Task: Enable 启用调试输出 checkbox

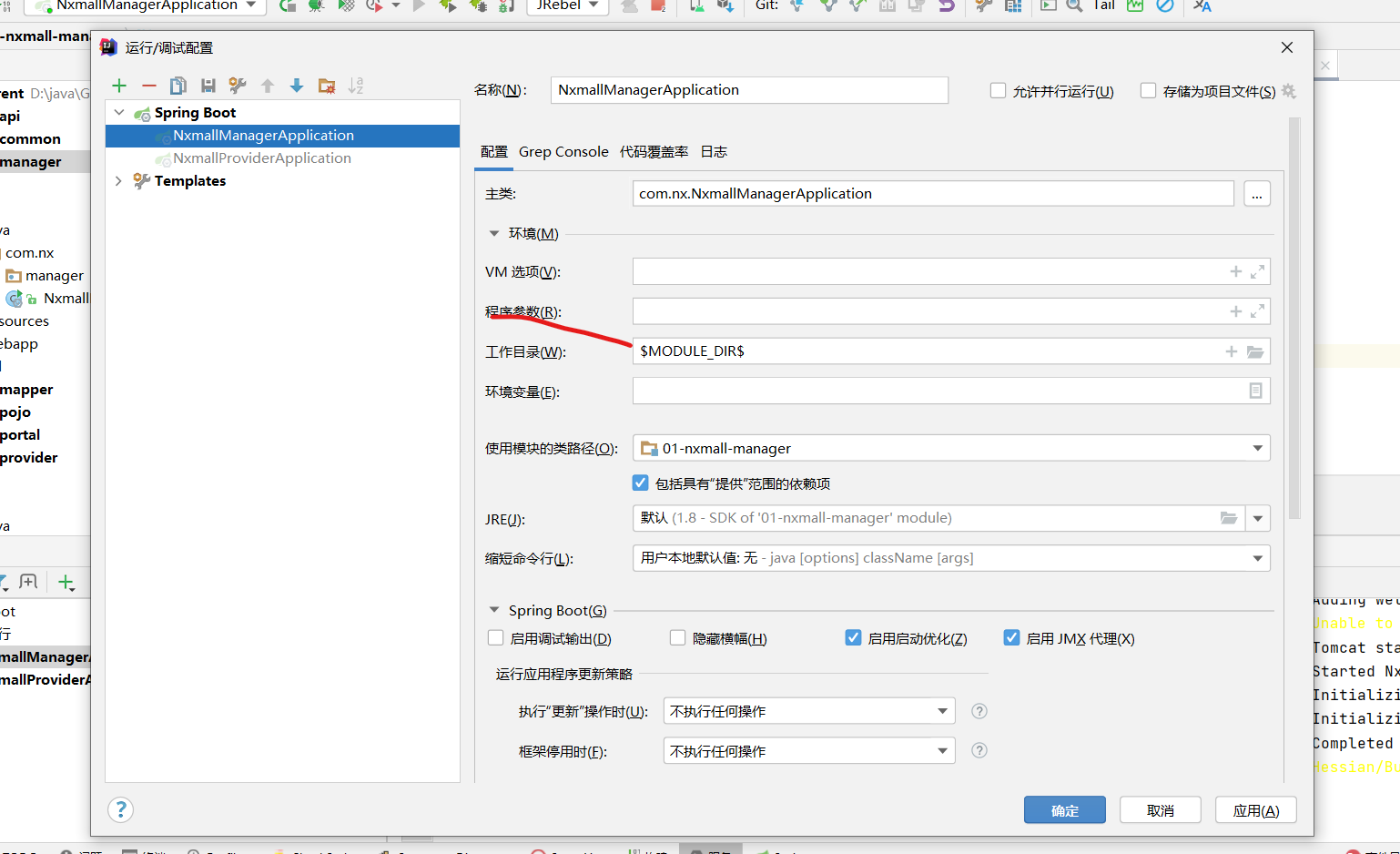Action: (495, 638)
